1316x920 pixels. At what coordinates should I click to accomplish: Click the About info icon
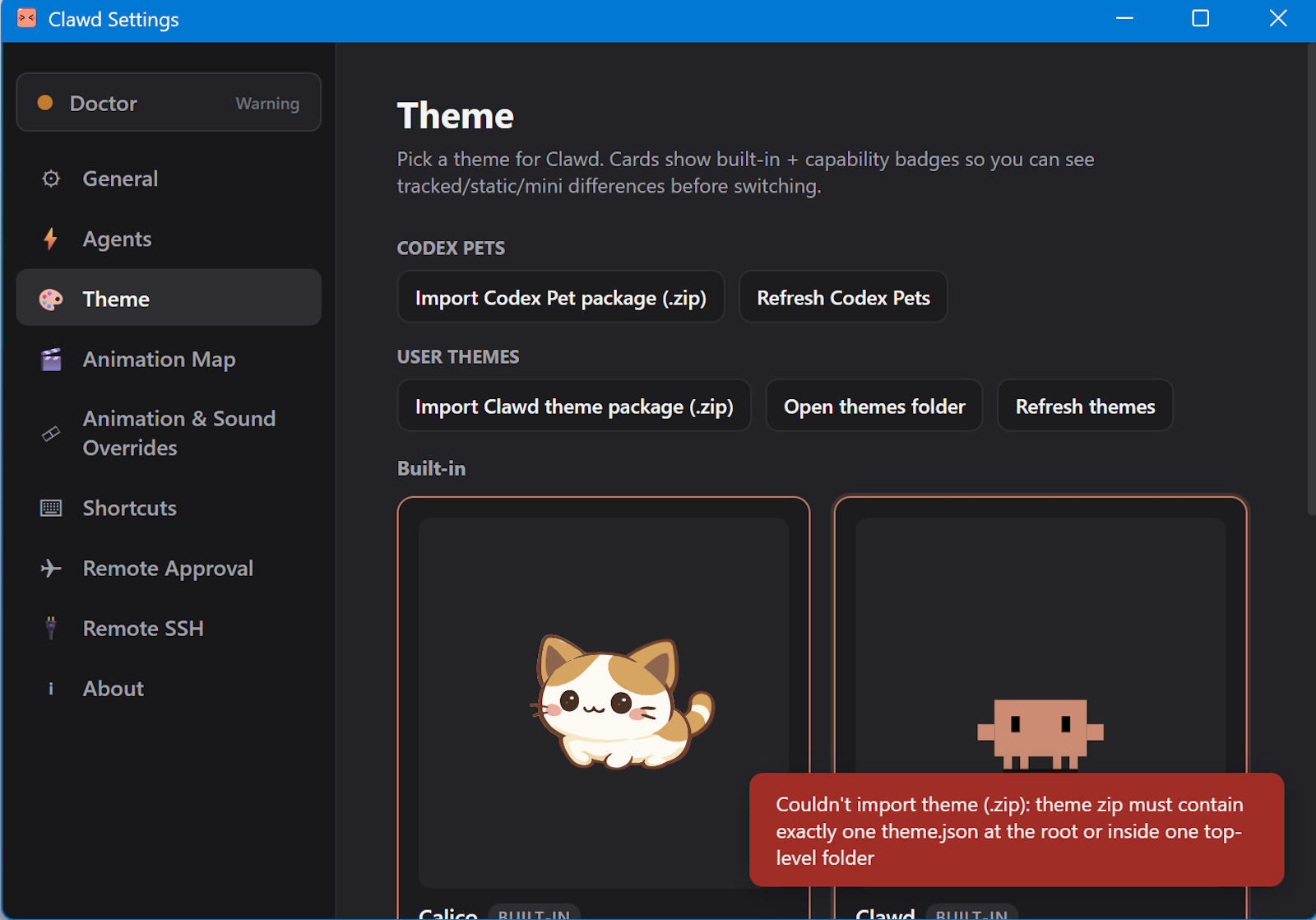pos(51,689)
